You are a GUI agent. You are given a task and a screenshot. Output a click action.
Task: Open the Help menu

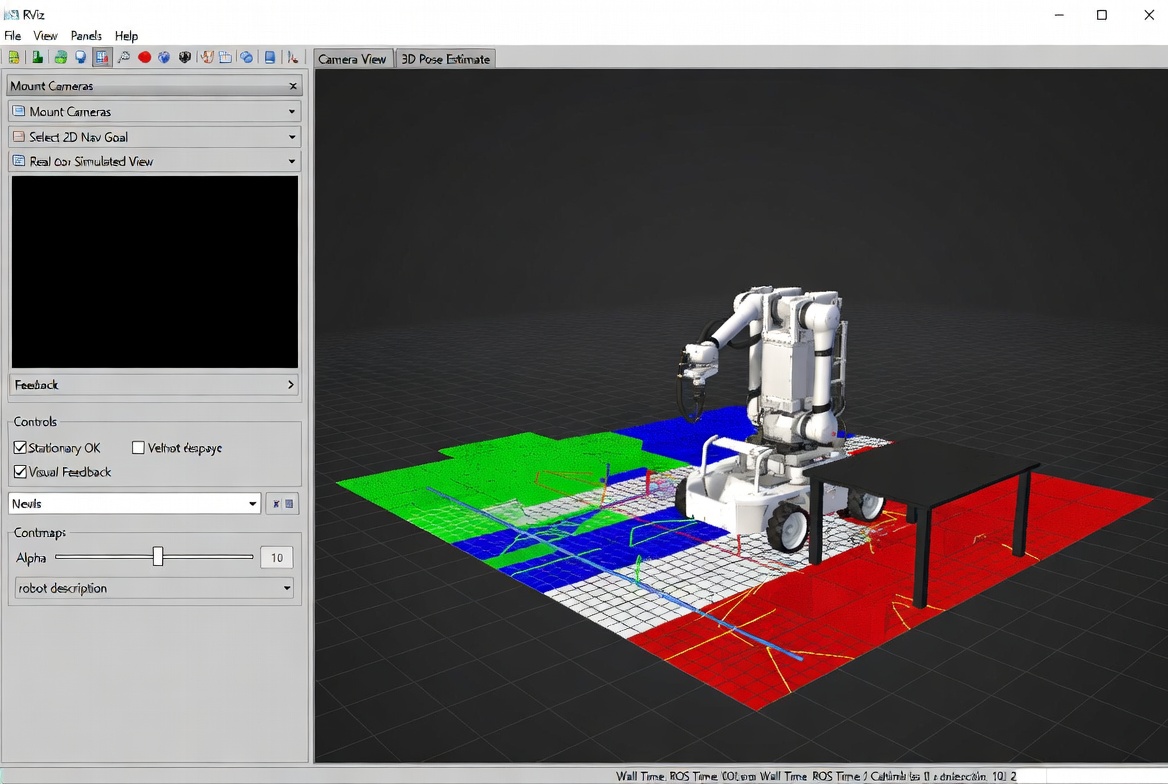tap(126, 36)
